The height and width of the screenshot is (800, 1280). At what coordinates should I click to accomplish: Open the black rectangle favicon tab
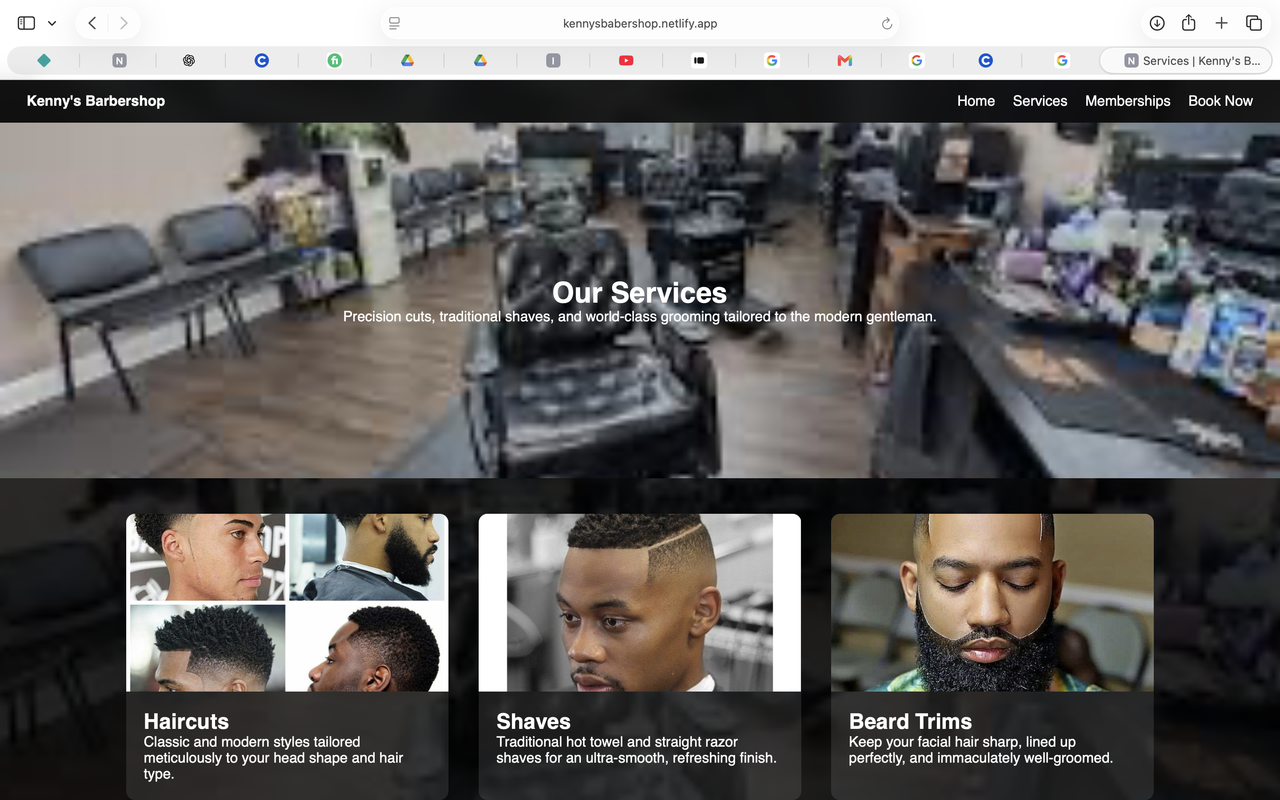(x=699, y=60)
